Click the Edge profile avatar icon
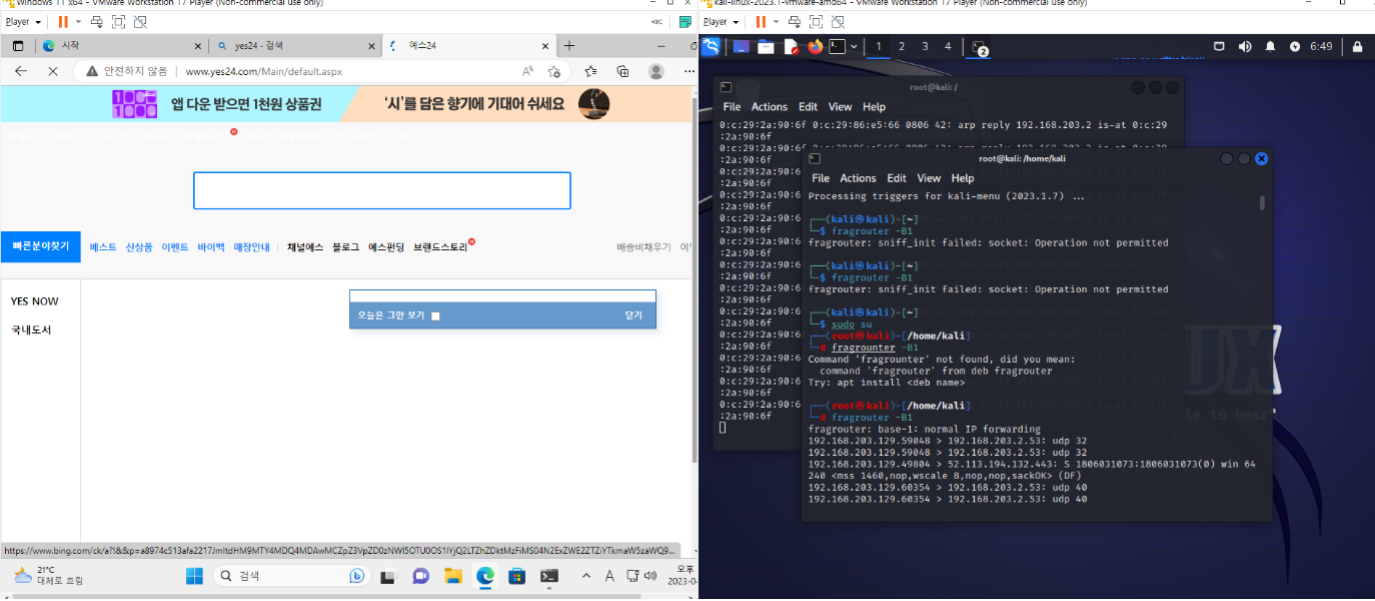 click(x=656, y=71)
